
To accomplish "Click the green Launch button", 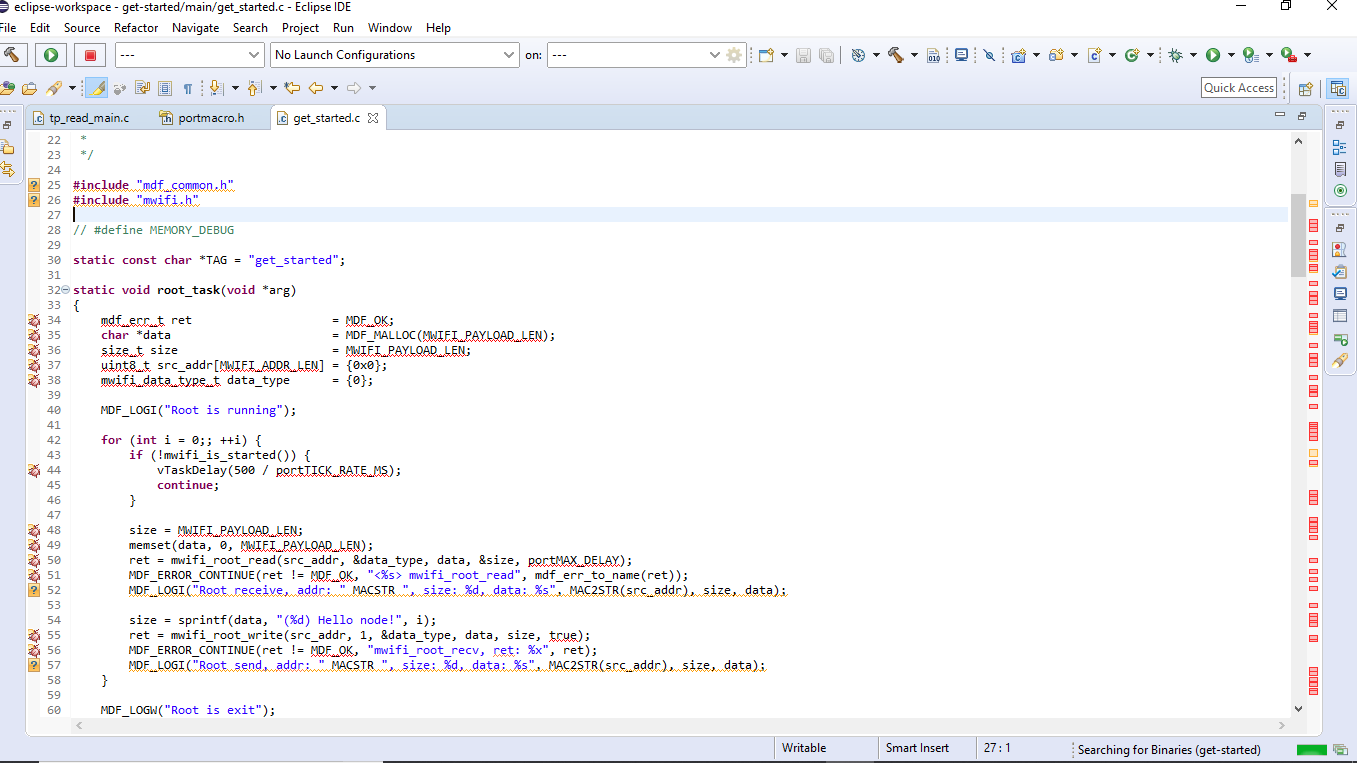I will tap(51, 55).
